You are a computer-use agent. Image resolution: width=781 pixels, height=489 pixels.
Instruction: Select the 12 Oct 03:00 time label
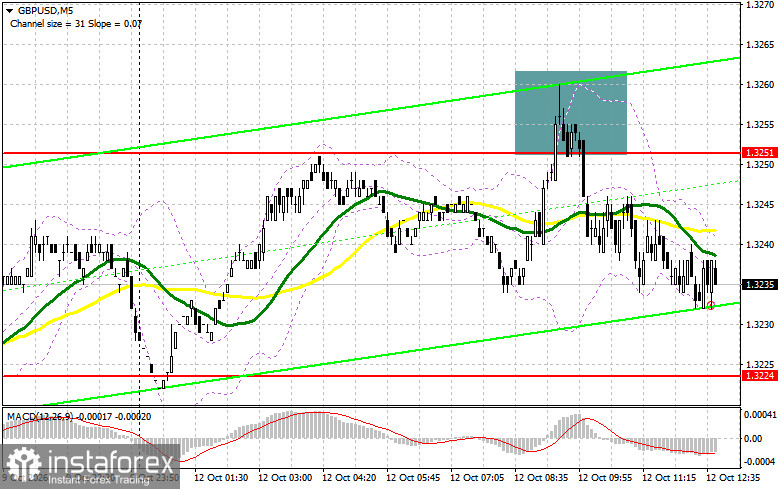pos(285,478)
